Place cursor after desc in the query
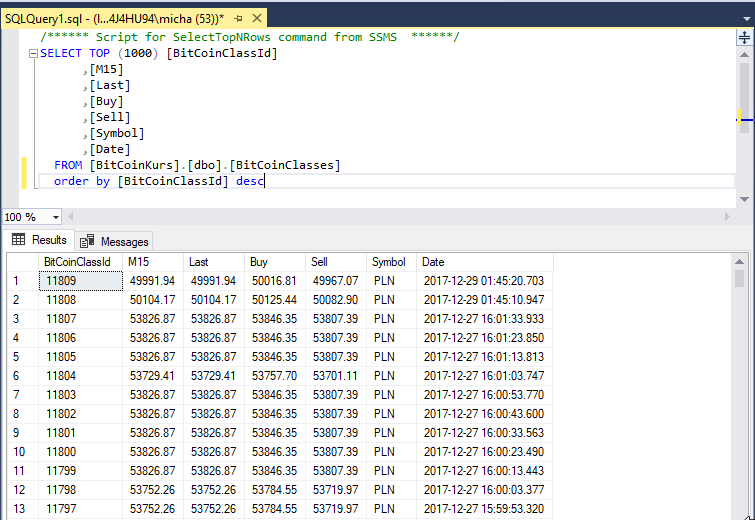Image resolution: width=755 pixels, height=520 pixels. [264, 181]
